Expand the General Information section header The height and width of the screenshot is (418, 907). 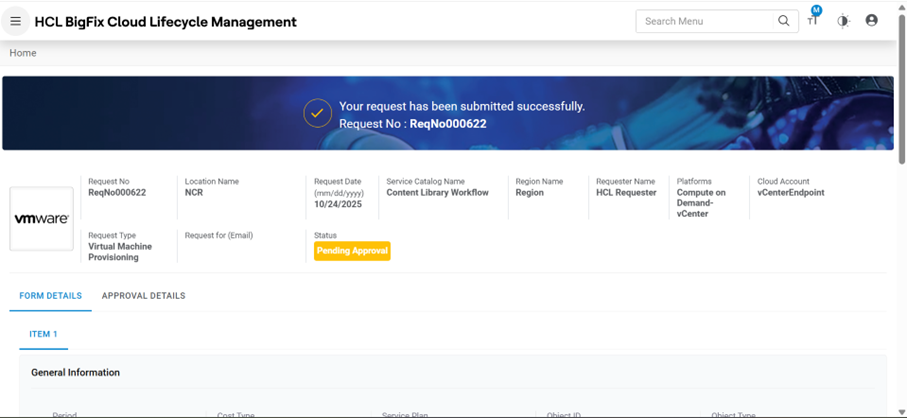(x=76, y=373)
